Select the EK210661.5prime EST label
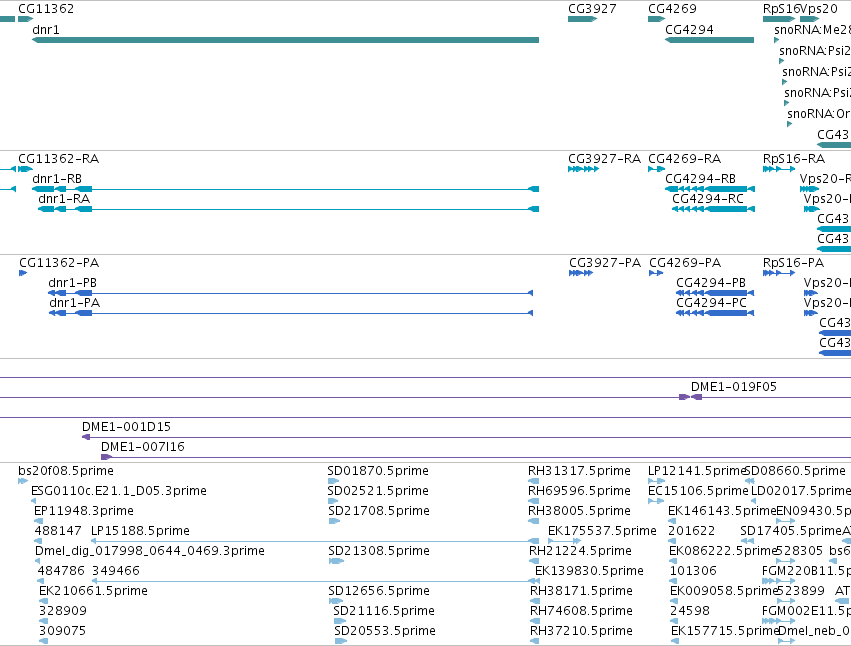This screenshot has height=646, width=851. tap(93, 591)
